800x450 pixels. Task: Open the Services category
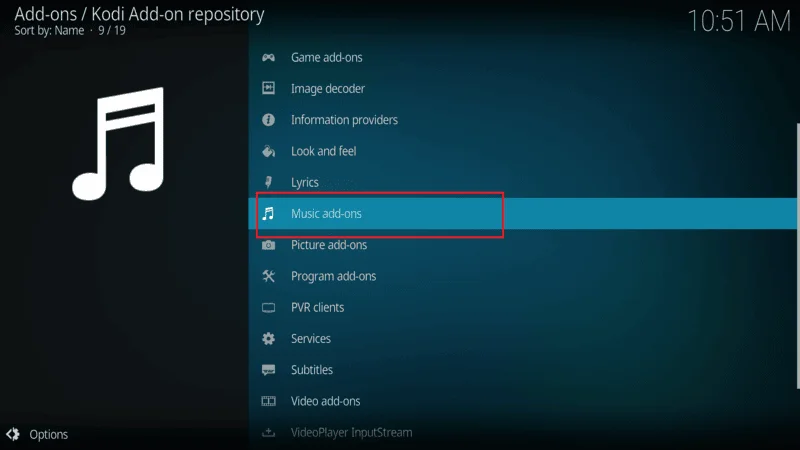pos(522,339)
